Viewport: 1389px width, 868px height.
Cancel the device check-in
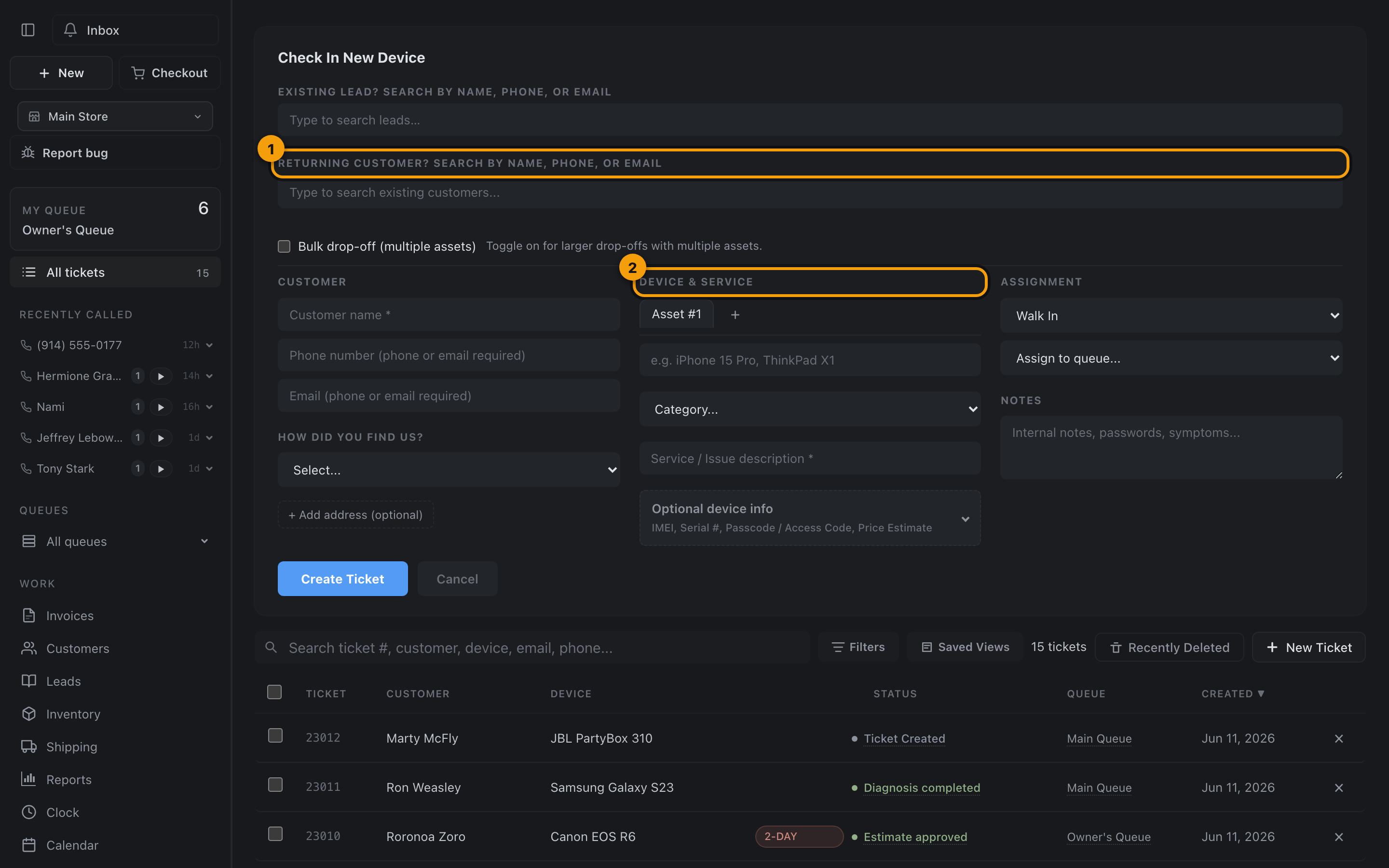coord(457,579)
